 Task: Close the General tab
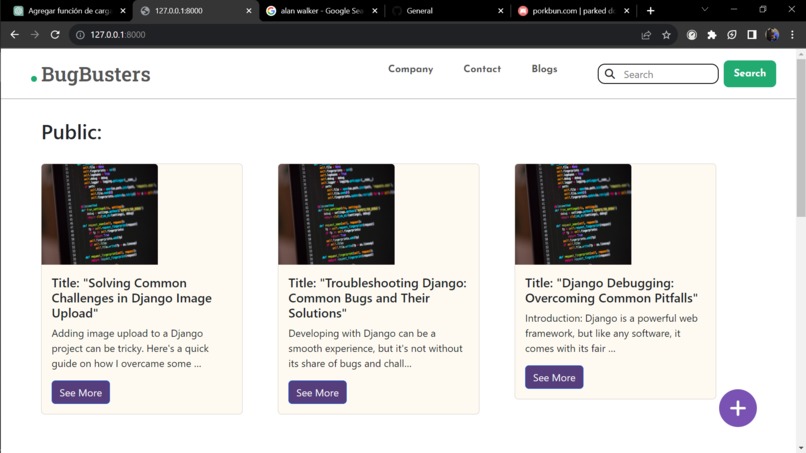coord(501,10)
